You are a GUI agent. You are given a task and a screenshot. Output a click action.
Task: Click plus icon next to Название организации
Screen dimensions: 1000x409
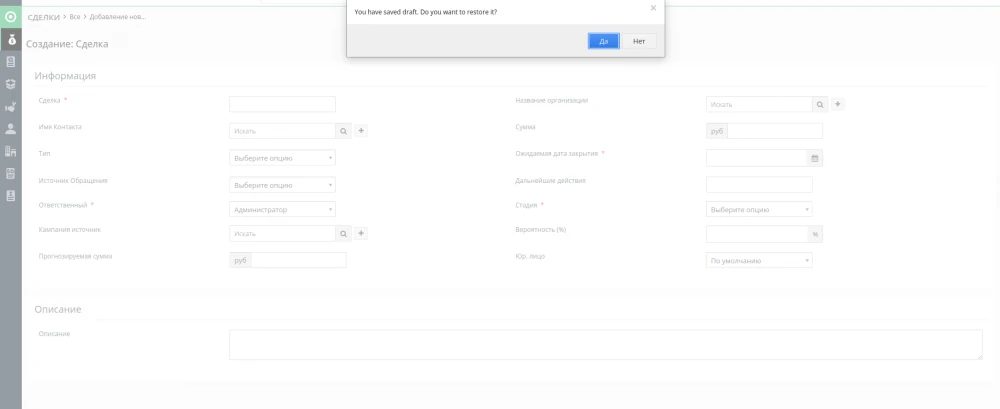click(x=838, y=104)
